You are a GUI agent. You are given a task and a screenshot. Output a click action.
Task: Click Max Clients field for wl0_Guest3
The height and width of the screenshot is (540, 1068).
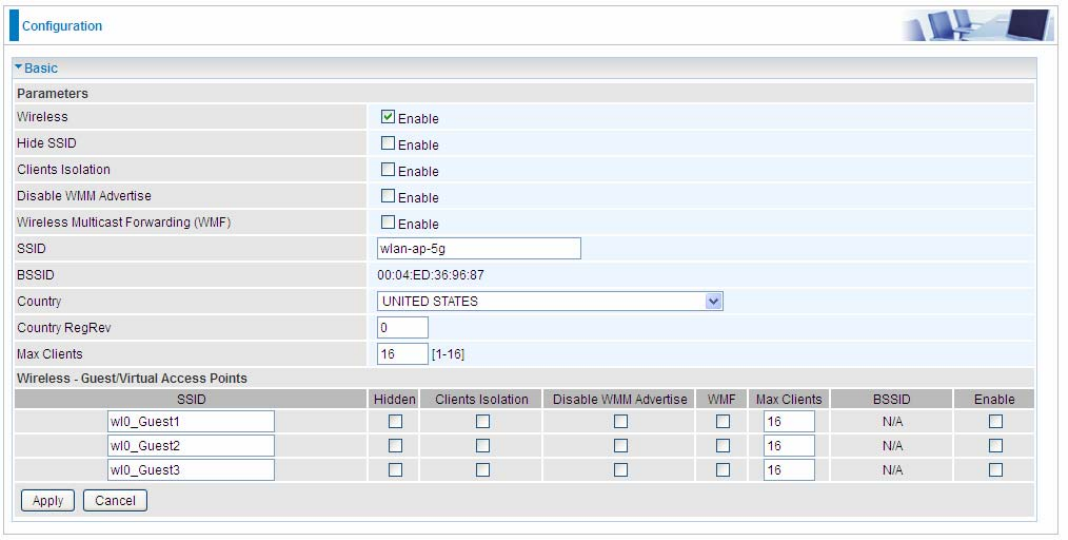(789, 470)
